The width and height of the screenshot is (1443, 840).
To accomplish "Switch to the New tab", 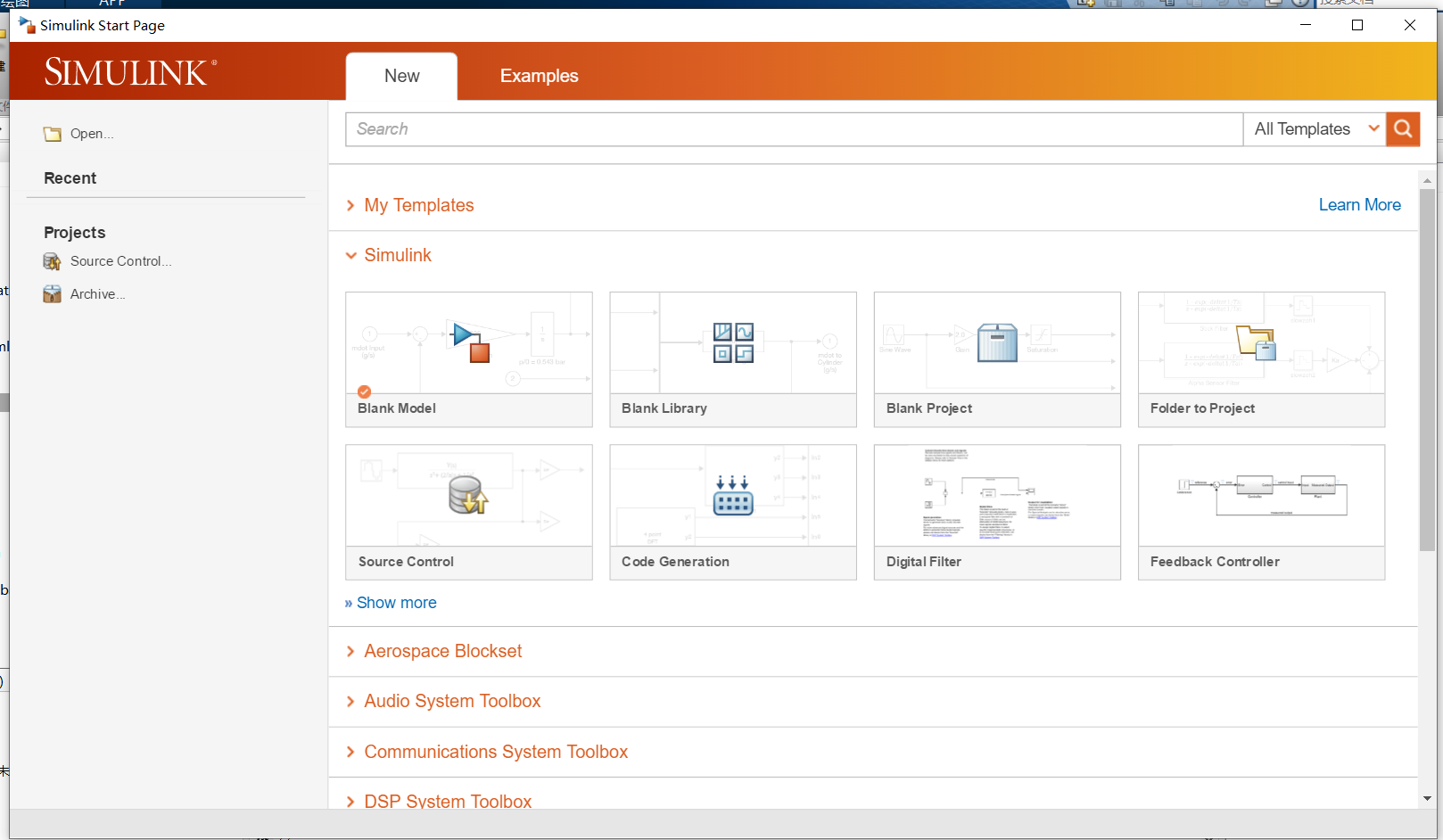I will [x=402, y=76].
